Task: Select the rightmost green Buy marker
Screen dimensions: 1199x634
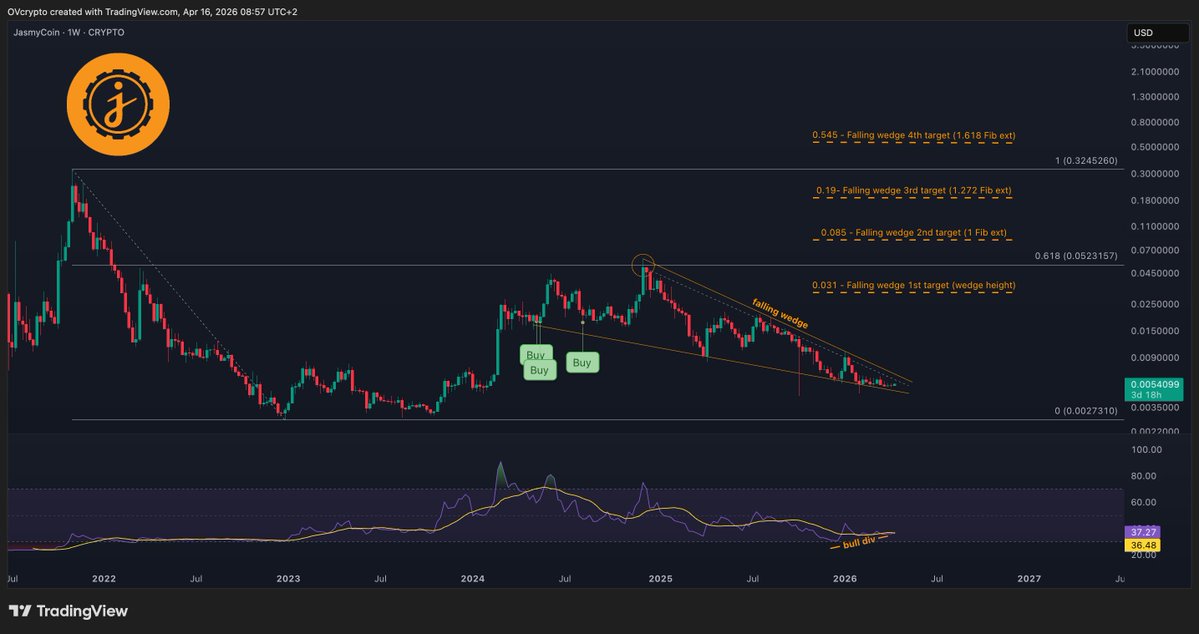Action: tap(582, 362)
